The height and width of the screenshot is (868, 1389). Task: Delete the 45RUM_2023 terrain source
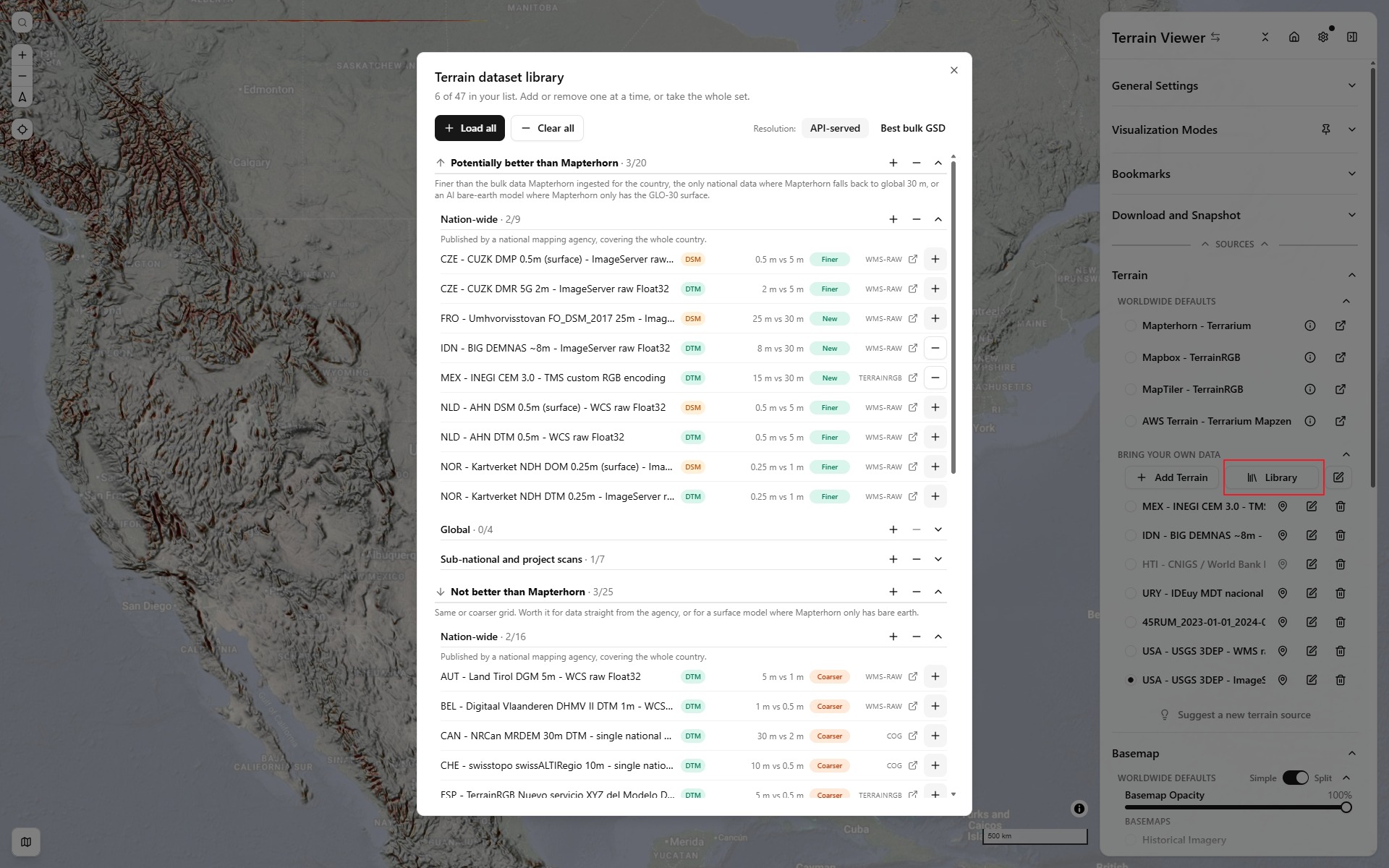point(1341,622)
